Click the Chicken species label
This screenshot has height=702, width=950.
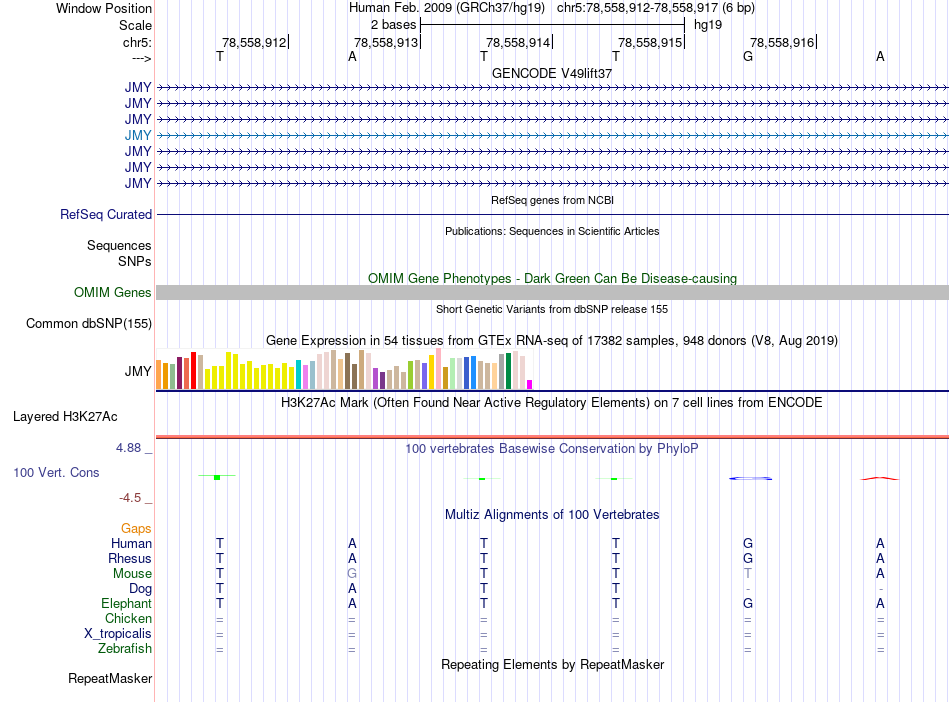click(128, 618)
